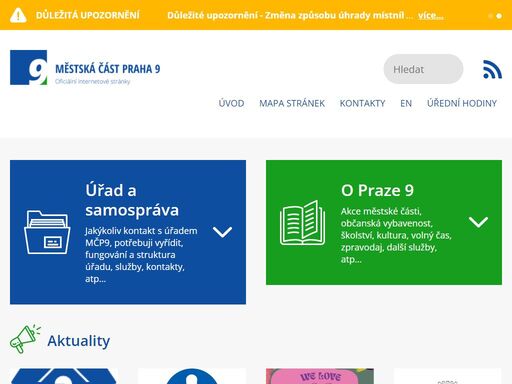Click the green megaphone Aktuality icon
Screen dimensions: 512x384
(x=25, y=338)
